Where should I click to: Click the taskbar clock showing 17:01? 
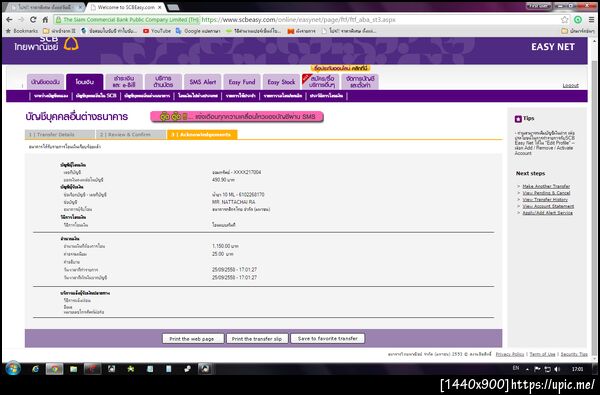(x=578, y=369)
